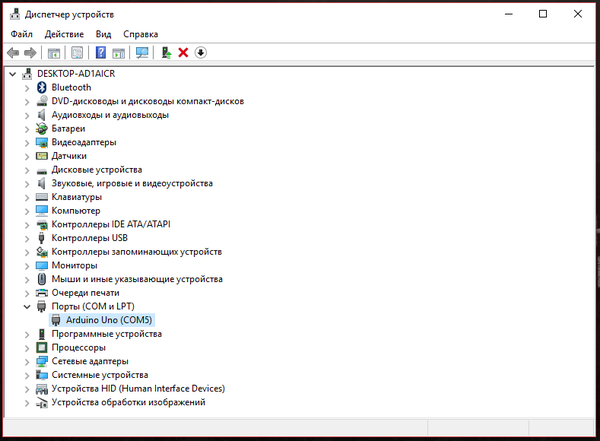Expand the Программные устройства category

27,334
